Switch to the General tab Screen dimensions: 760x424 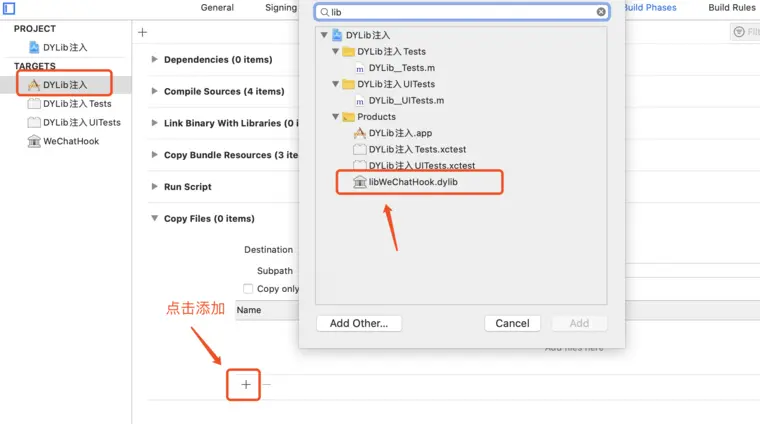click(x=217, y=8)
